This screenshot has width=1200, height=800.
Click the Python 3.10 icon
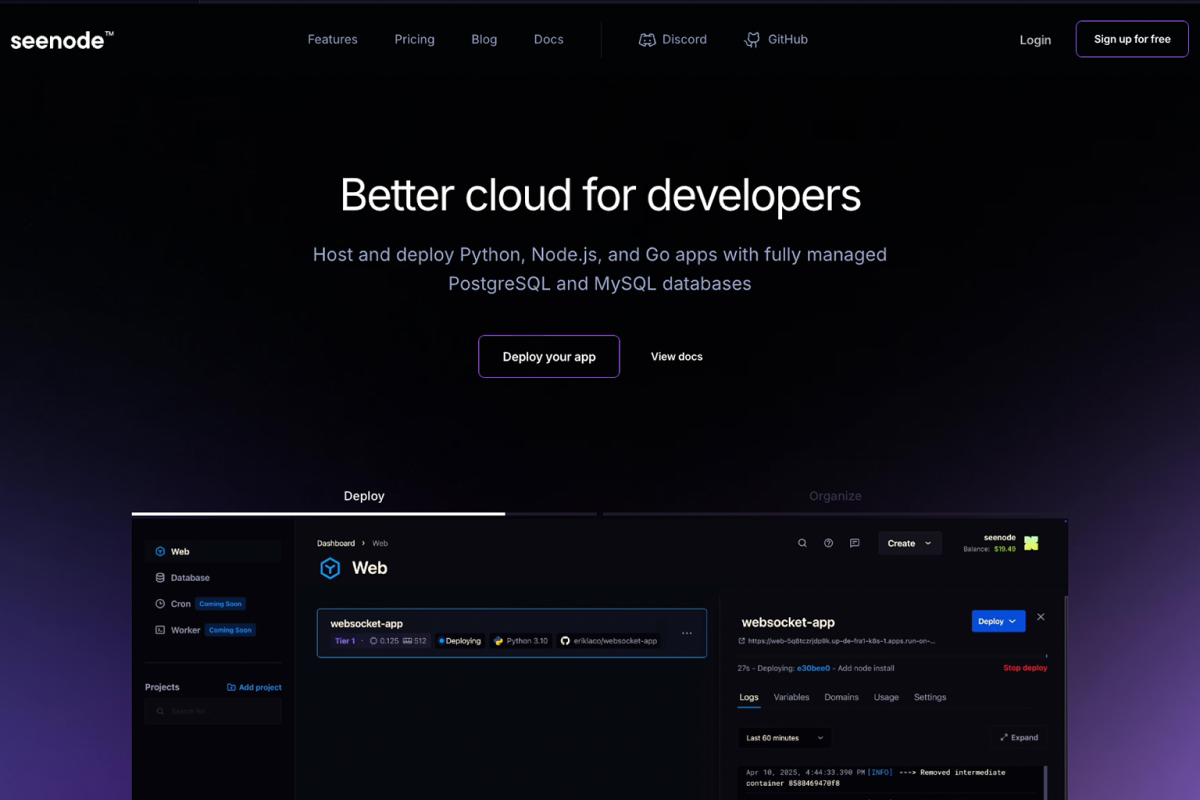click(498, 641)
